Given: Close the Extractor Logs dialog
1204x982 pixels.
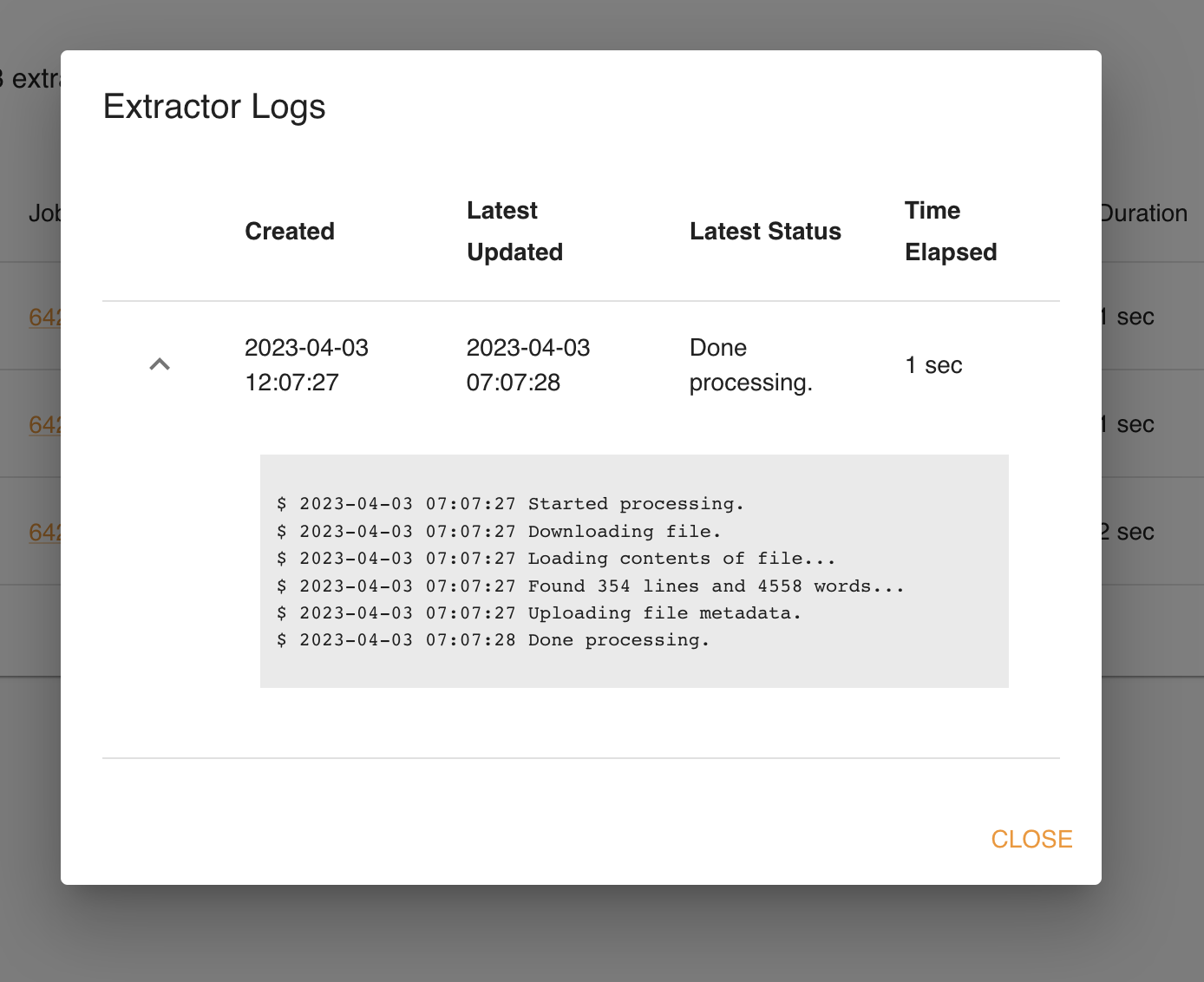Looking at the screenshot, I should click(1031, 839).
